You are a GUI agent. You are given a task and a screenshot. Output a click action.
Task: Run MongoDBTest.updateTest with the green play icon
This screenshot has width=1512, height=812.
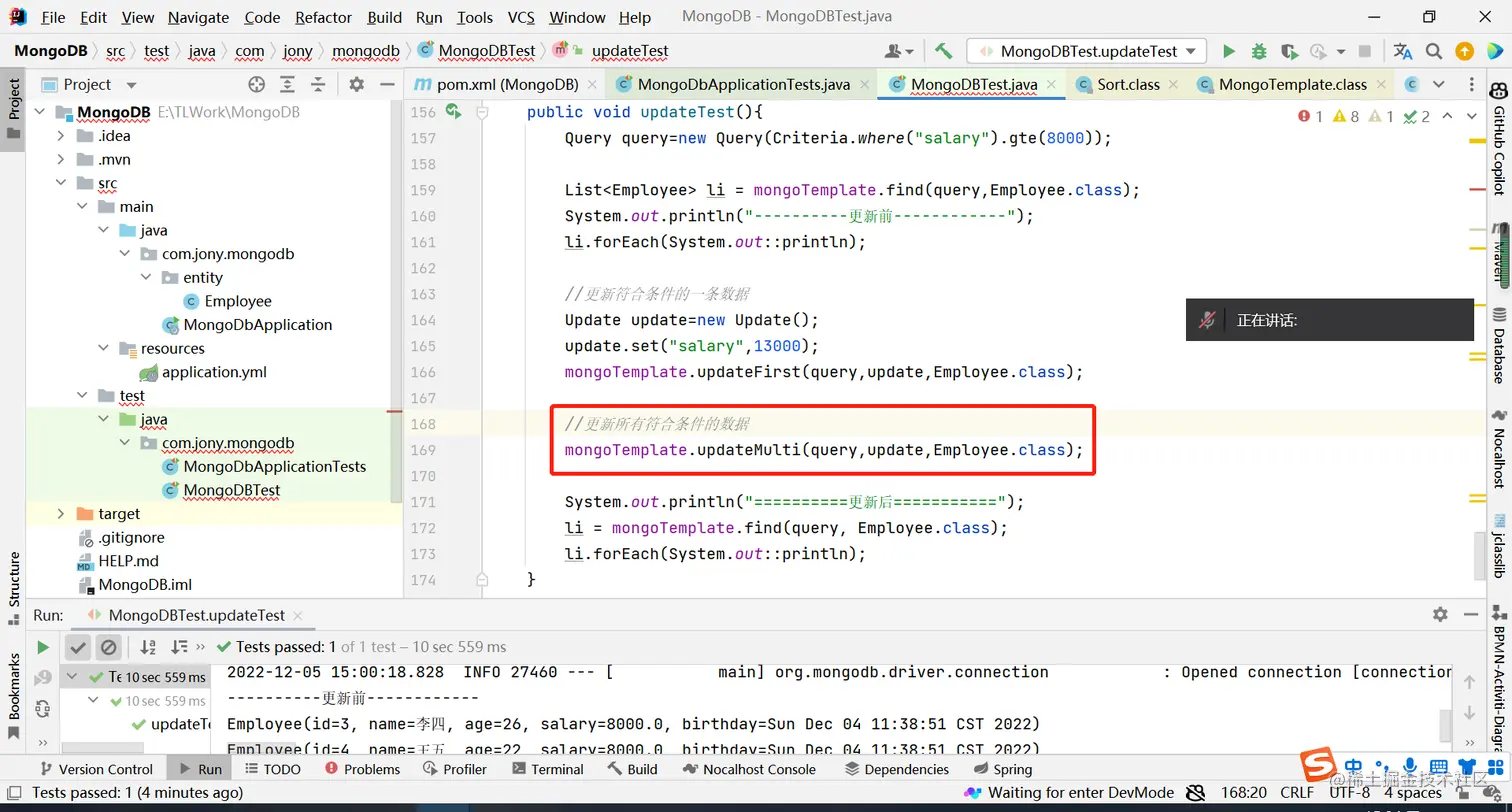pos(1229,51)
